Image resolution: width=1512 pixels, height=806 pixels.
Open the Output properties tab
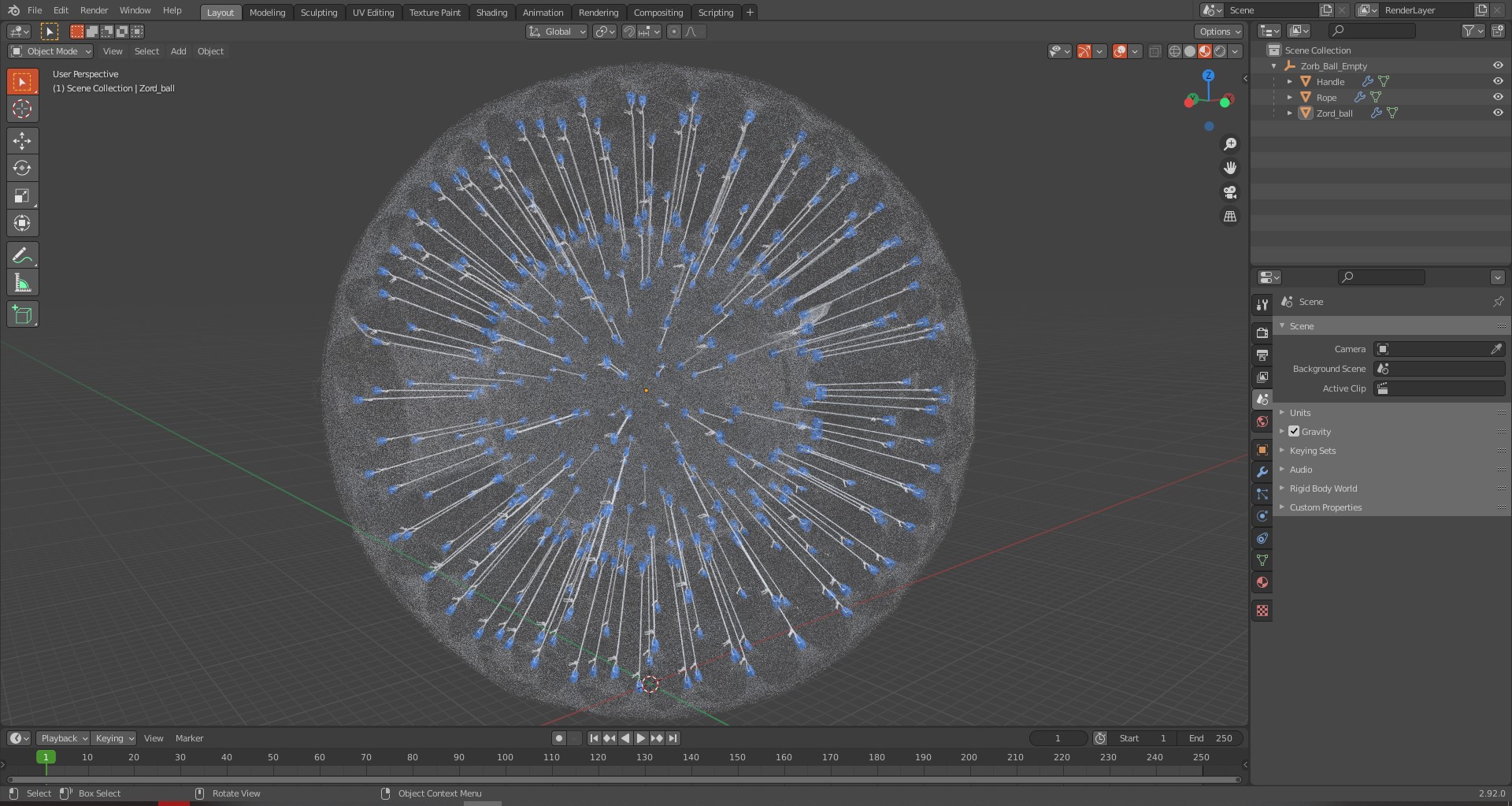tap(1262, 355)
